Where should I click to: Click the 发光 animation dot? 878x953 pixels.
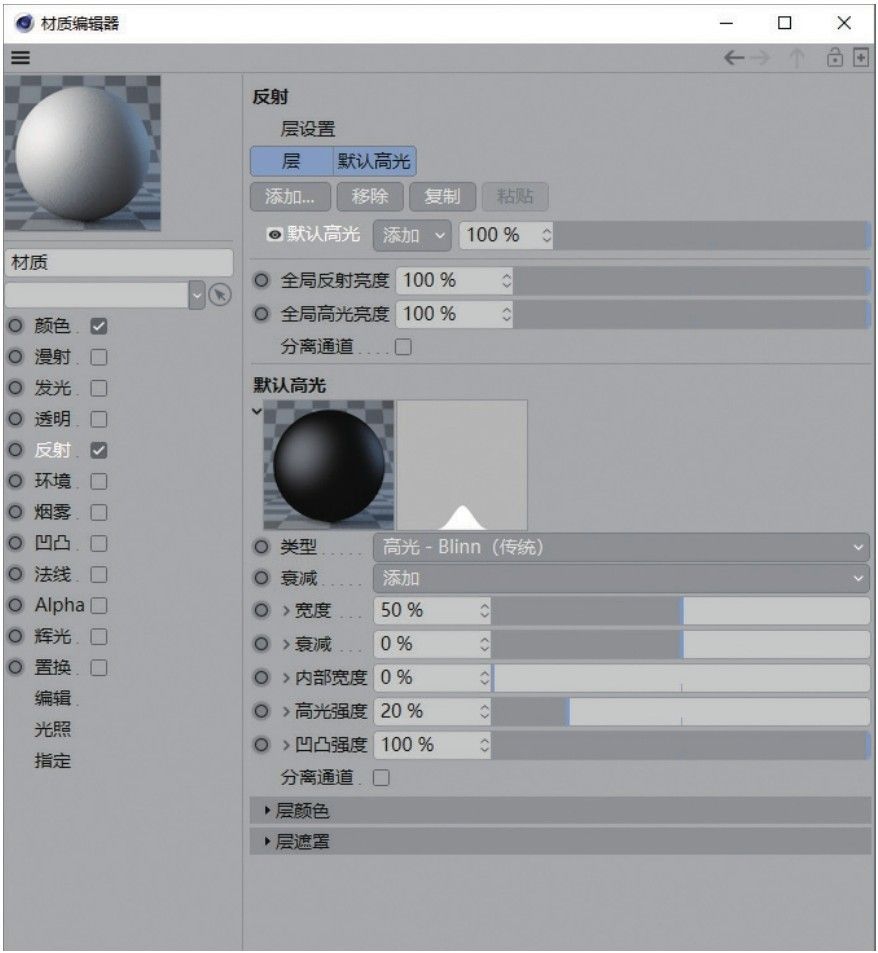(15, 388)
